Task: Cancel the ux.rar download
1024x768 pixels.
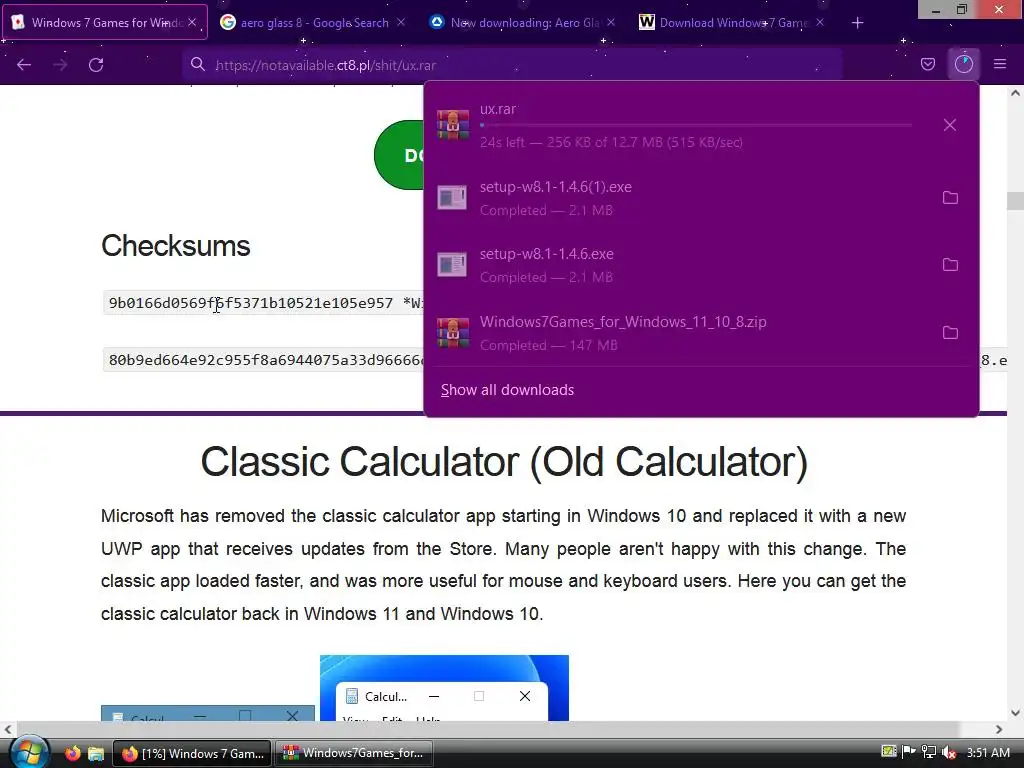Action: click(x=950, y=125)
